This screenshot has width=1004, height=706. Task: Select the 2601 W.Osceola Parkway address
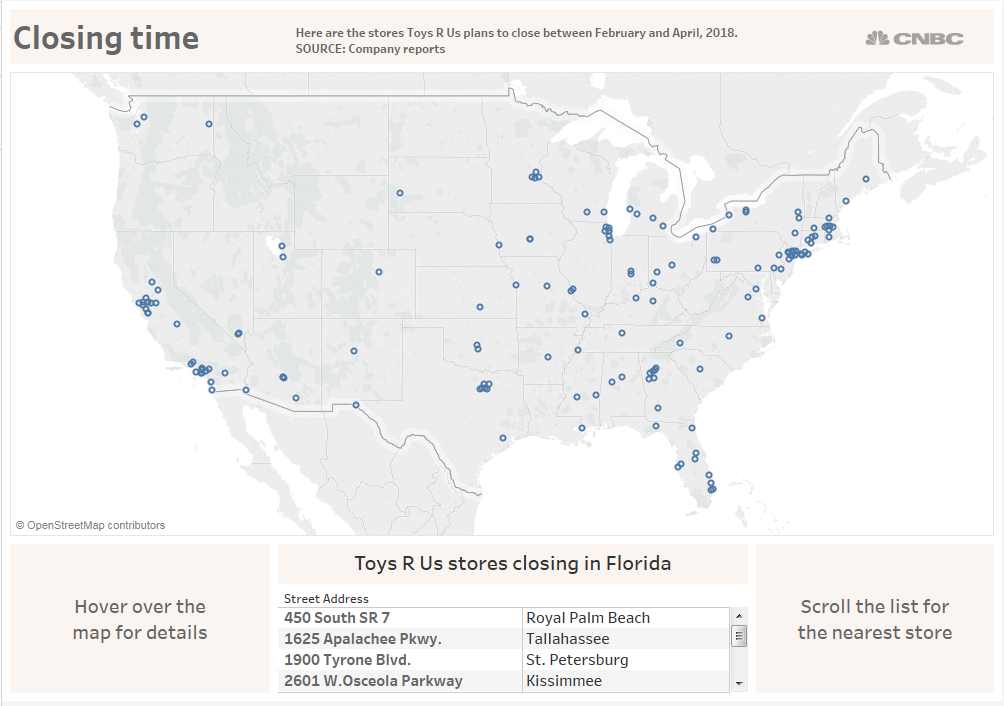(x=373, y=681)
